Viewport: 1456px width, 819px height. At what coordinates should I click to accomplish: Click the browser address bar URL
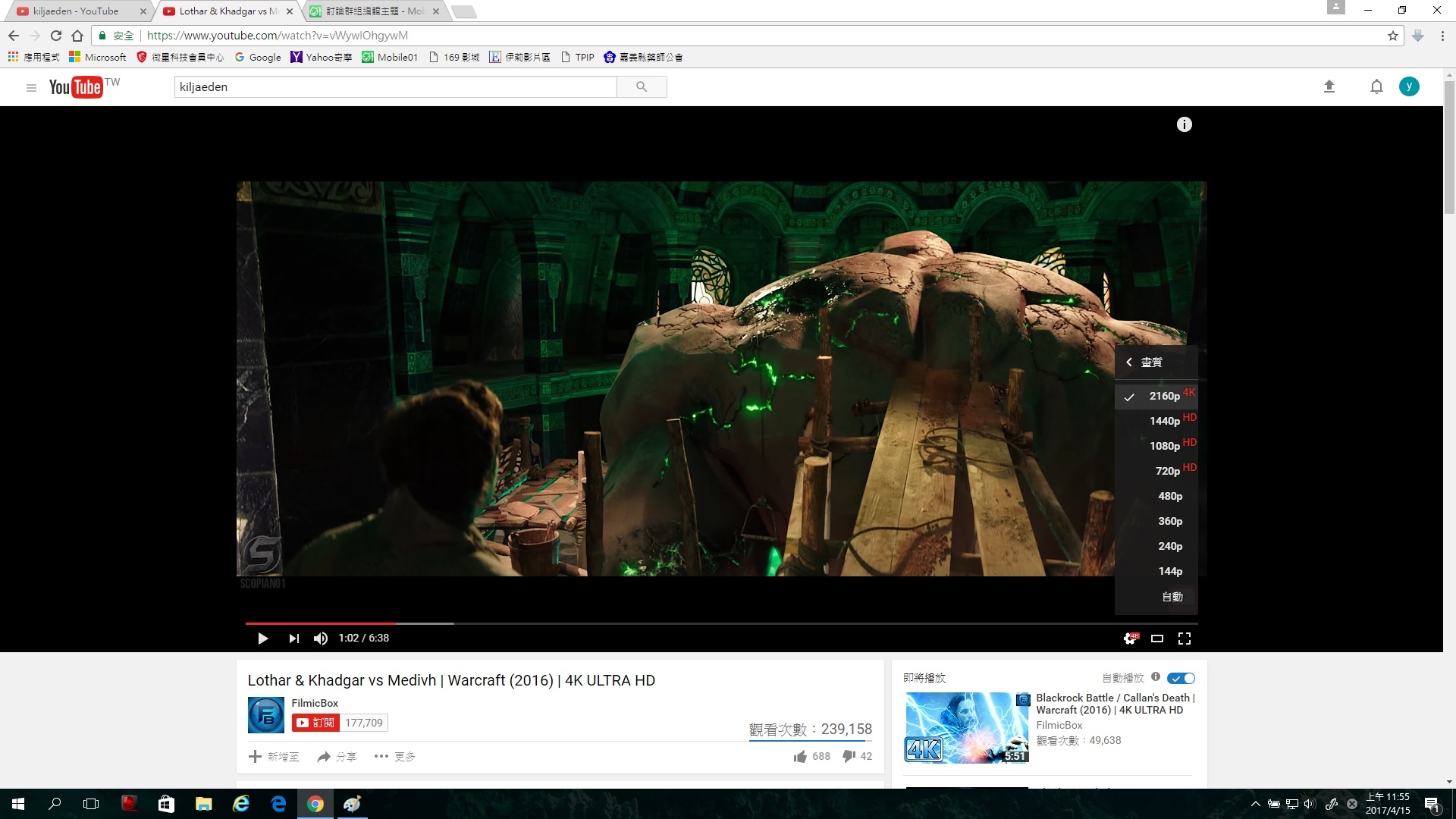[278, 36]
